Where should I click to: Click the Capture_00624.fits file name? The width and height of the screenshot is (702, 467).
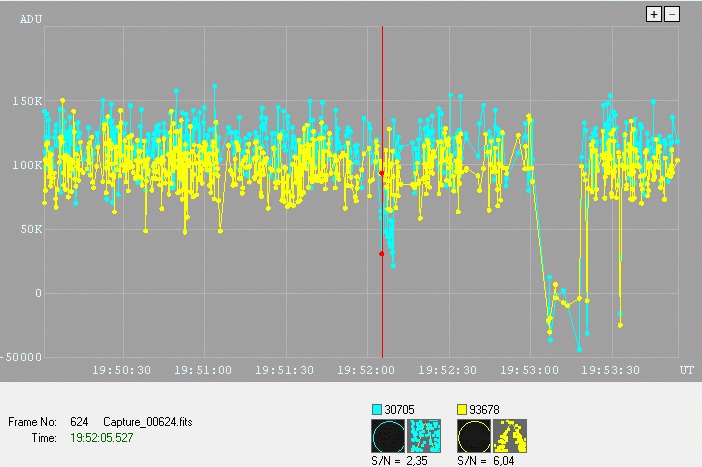point(147,422)
